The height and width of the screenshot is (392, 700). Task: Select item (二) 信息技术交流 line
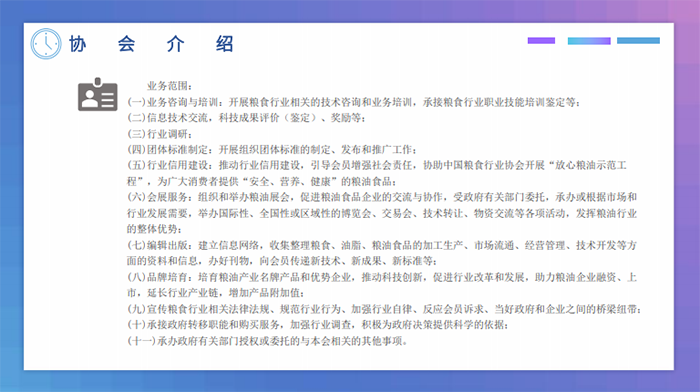[246, 118]
